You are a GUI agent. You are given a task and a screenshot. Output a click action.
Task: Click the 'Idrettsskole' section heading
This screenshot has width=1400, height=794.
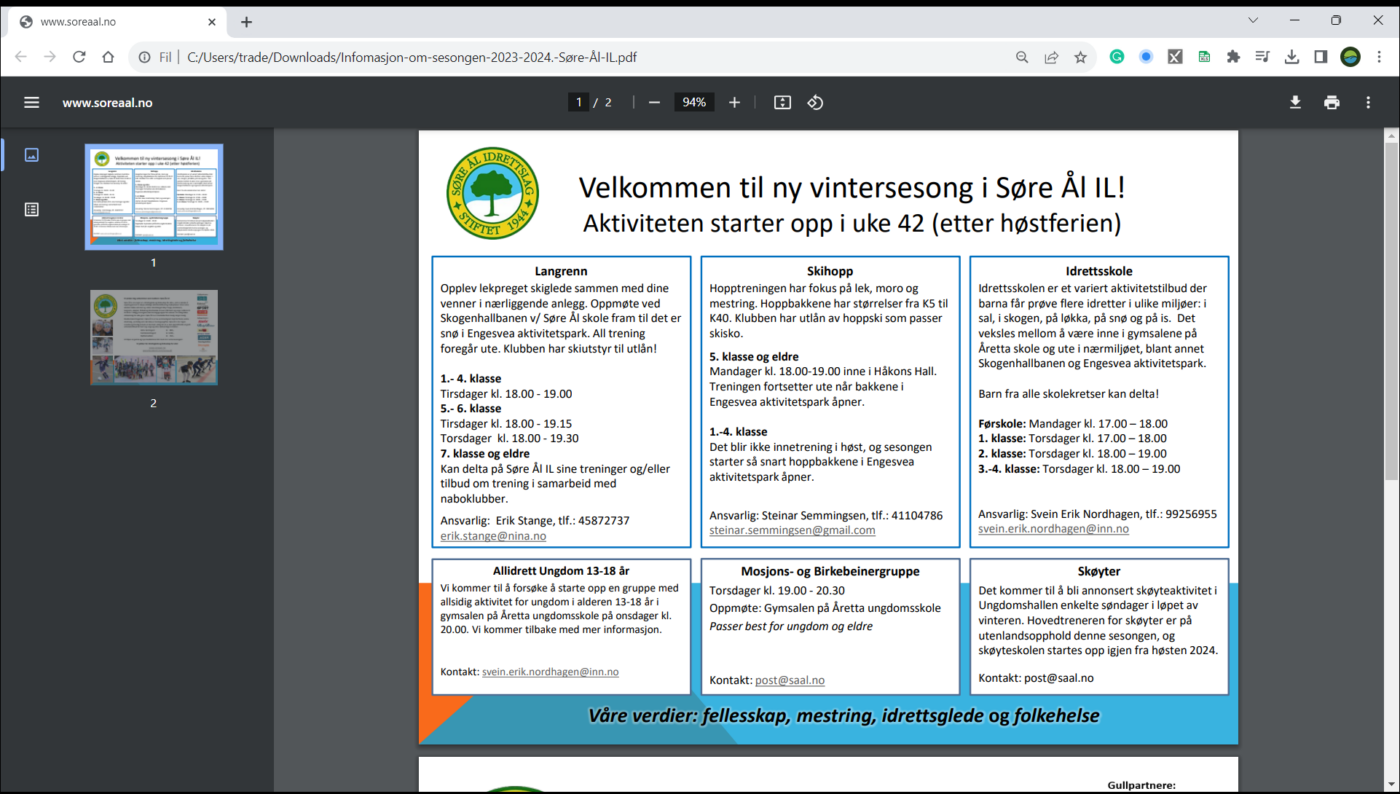coord(1099,271)
